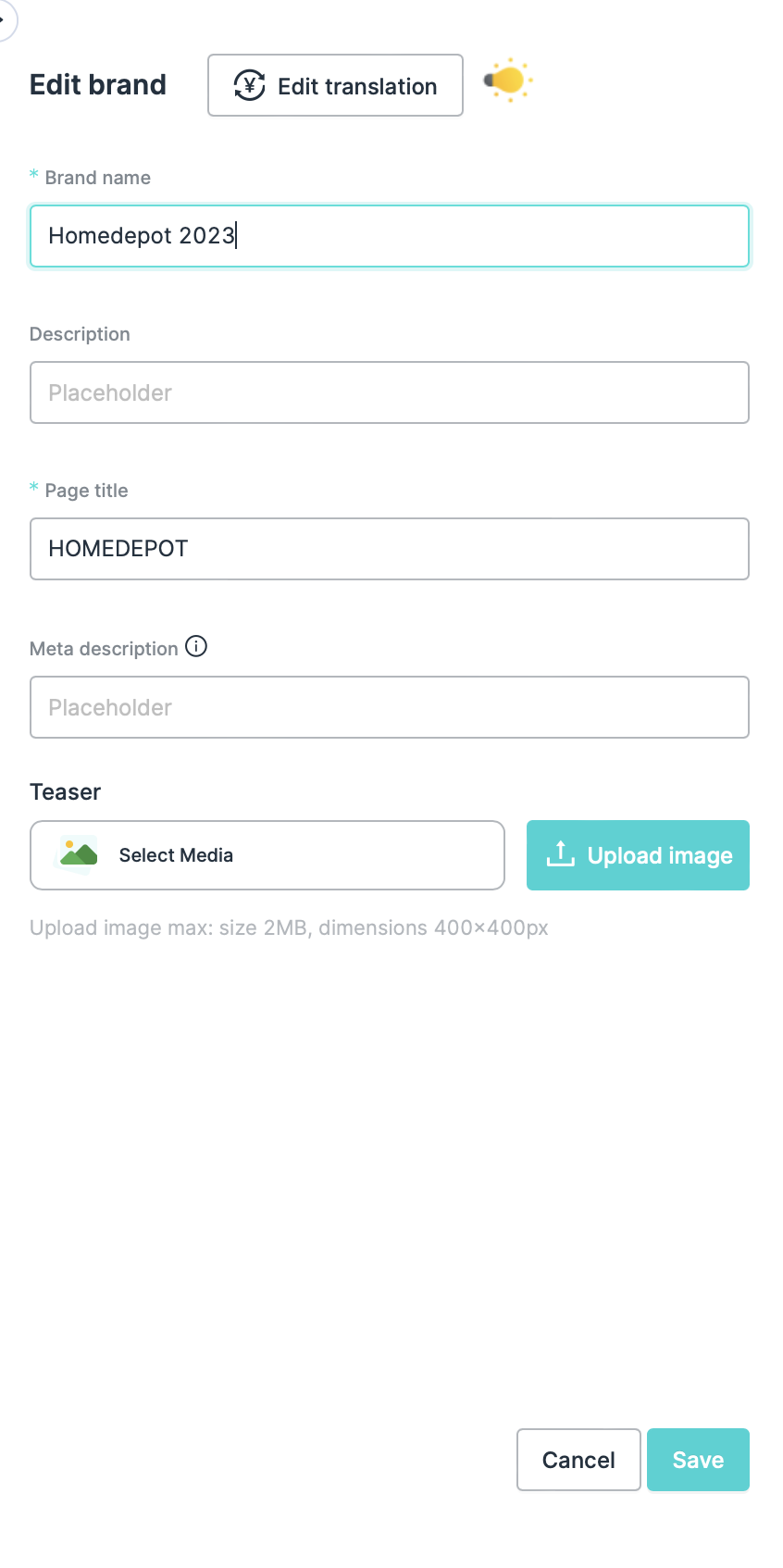Click the Brand name label
This screenshot has width=783, height=1568.
[x=97, y=178]
